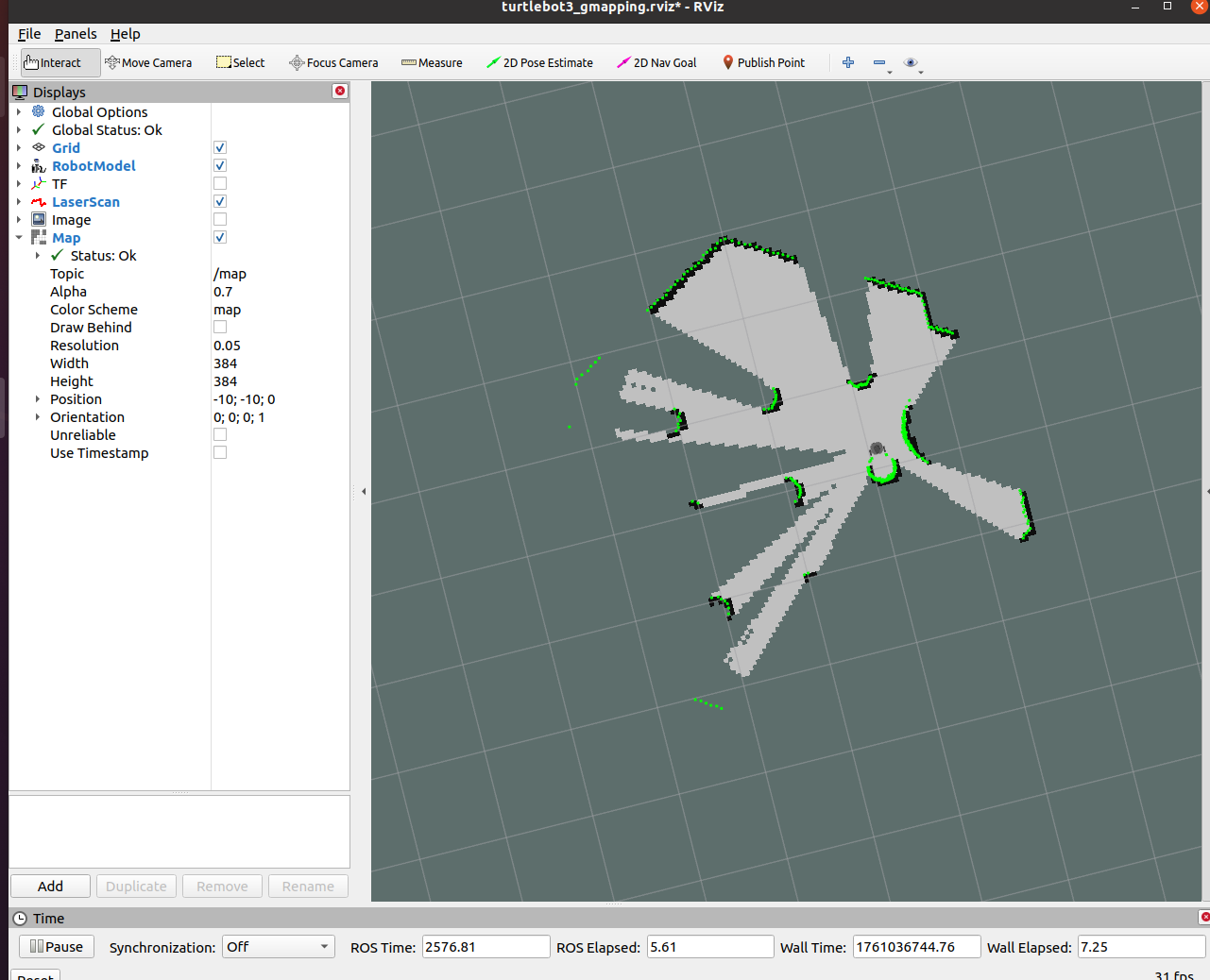Viewport: 1210px width, 980px height.
Task: Select the Publish Point tool
Action: [763, 63]
